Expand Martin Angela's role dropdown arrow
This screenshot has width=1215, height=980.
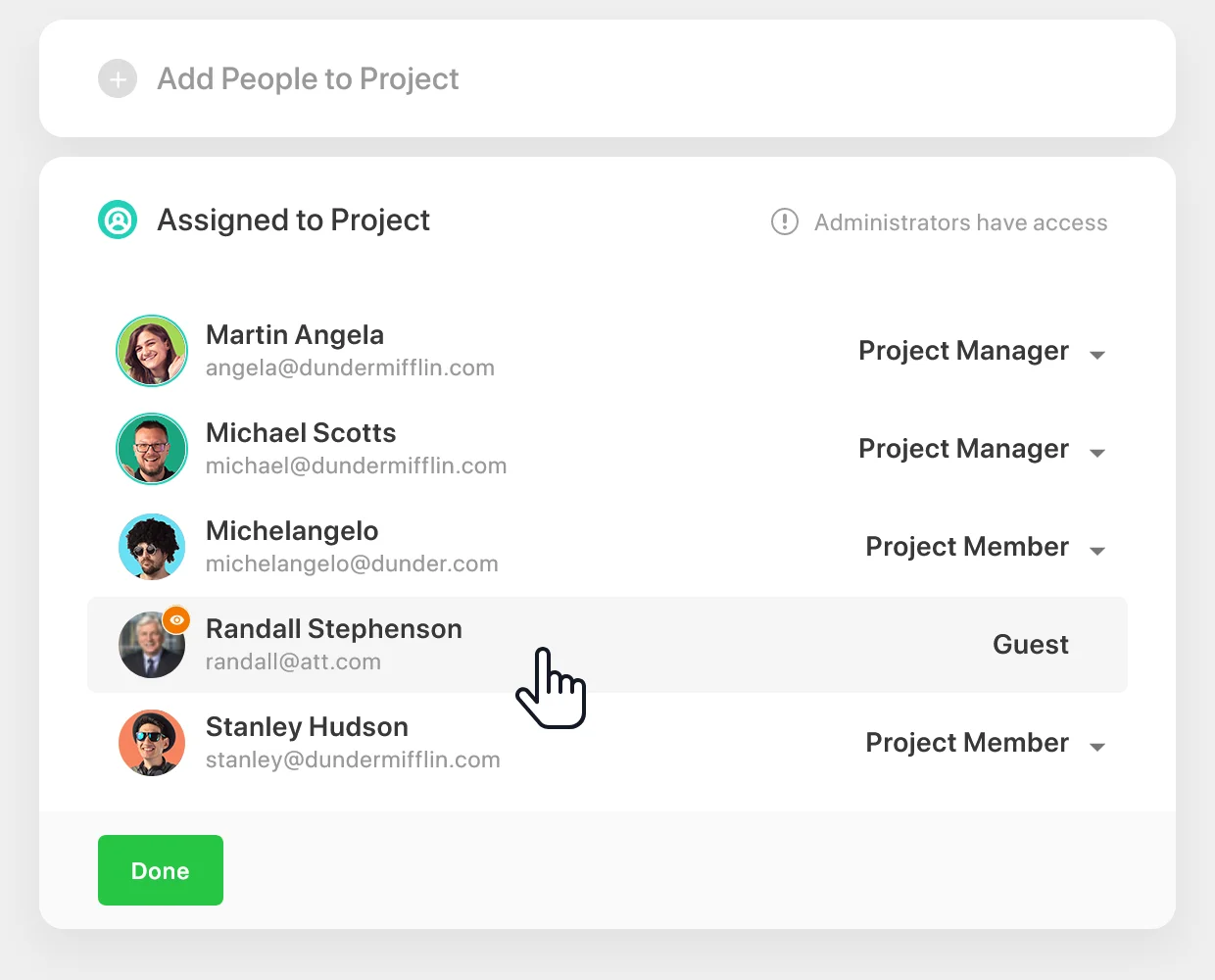1097,355
